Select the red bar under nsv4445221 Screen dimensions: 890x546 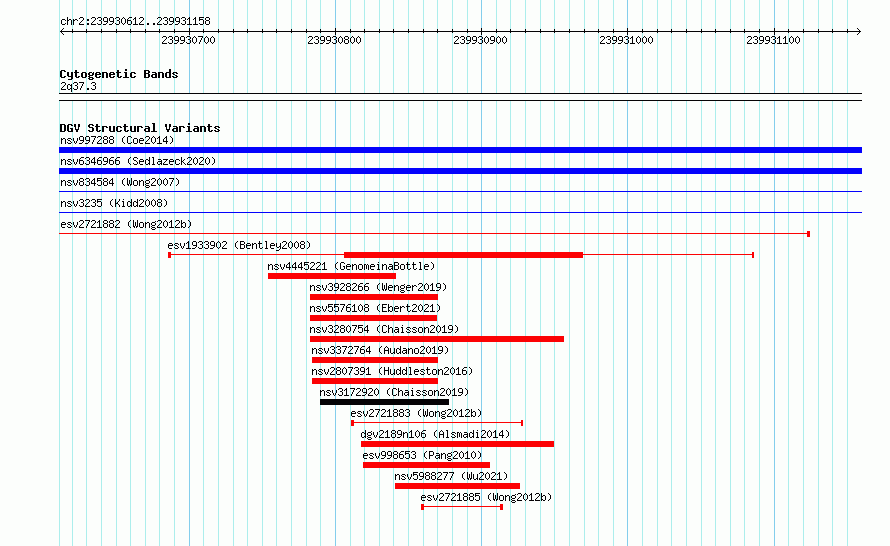332,276
